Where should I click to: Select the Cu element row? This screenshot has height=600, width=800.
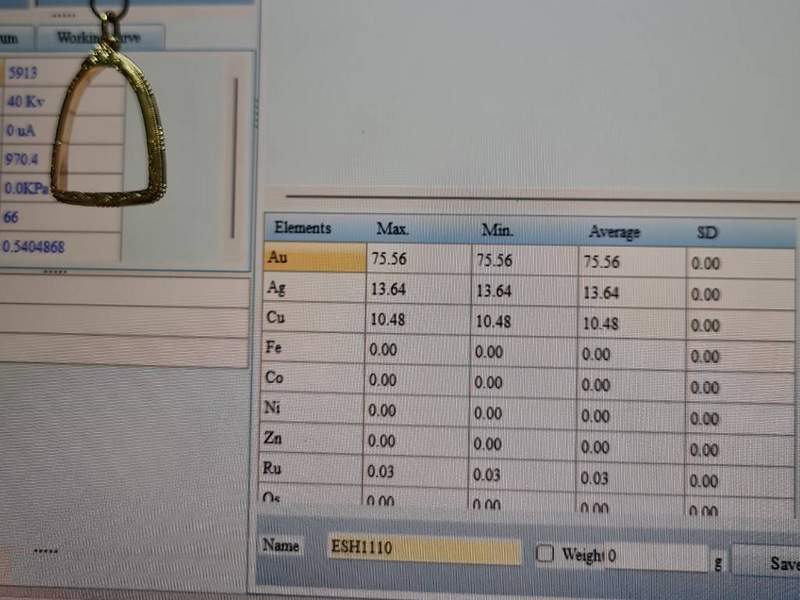point(314,318)
